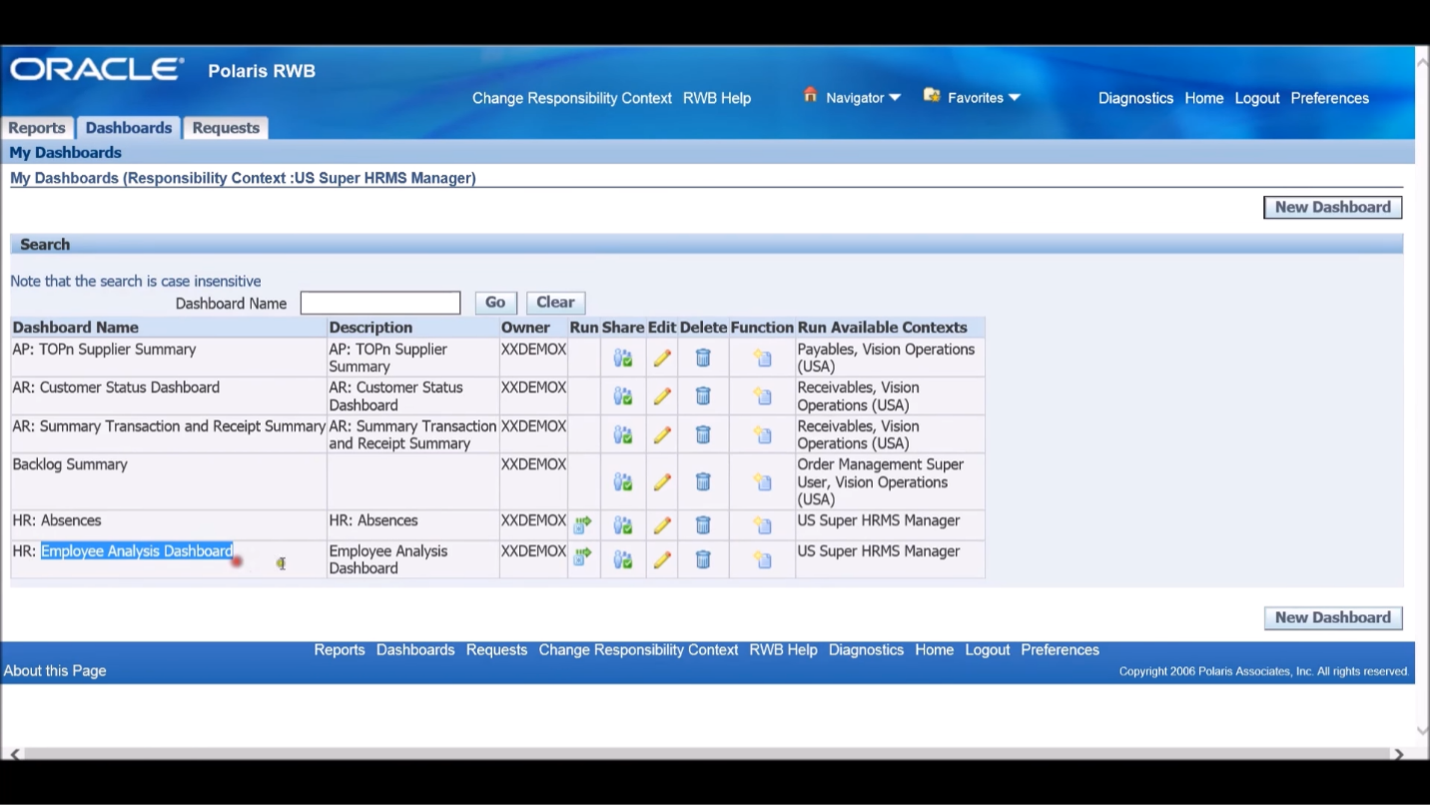The image size is (1430, 809).
Task: Open Function icon for HR: Employee Analysis Dashboard
Action: pos(763,560)
